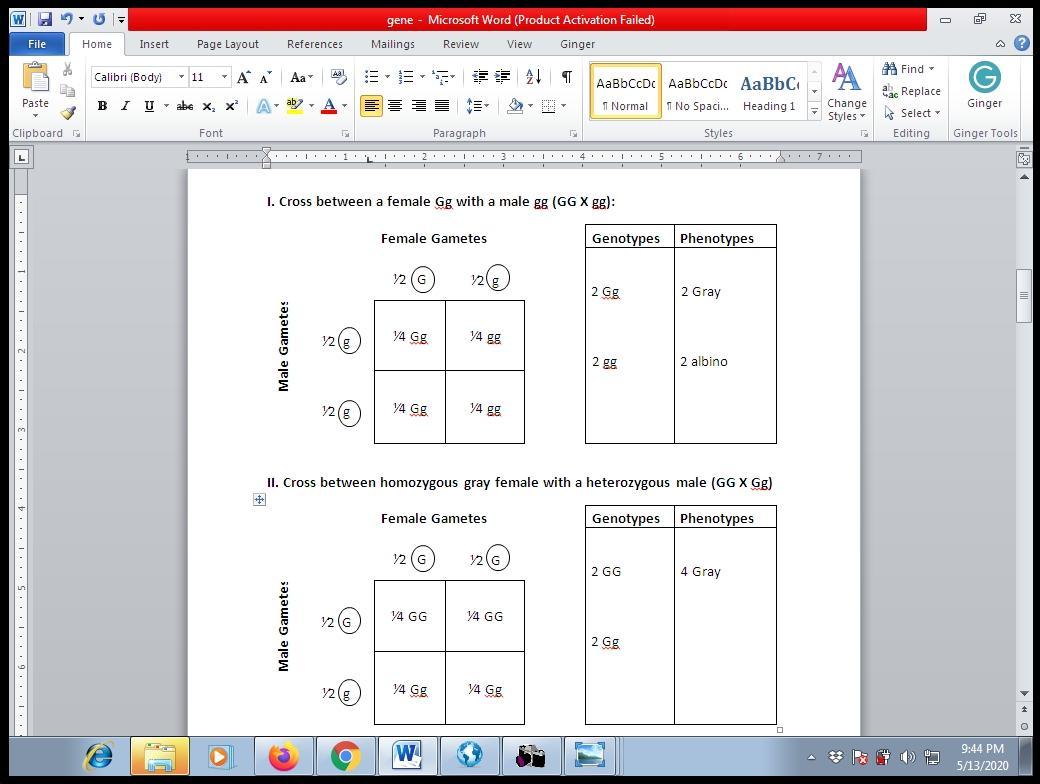Switch to the Page Layout tab

point(228,44)
